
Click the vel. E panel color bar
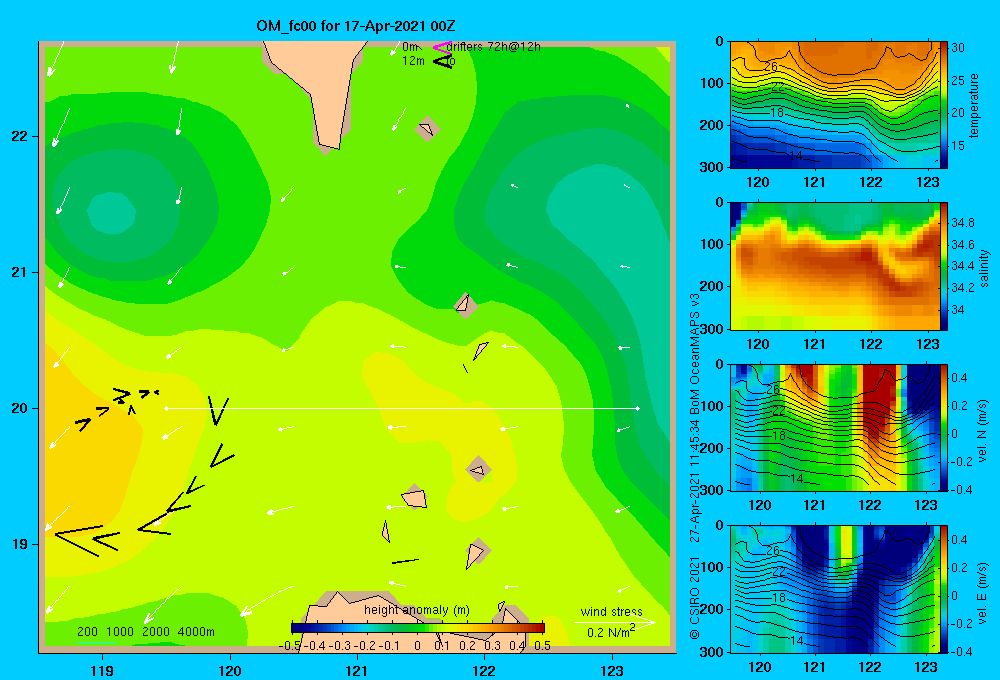(x=944, y=589)
